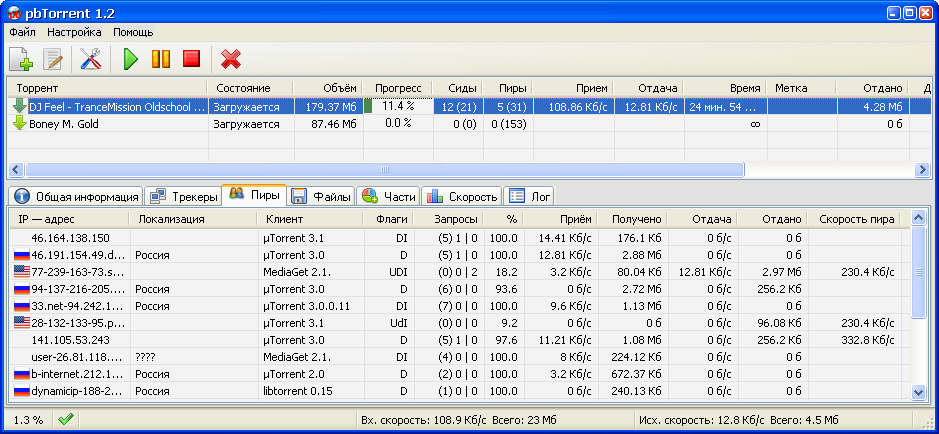Start torrent with green play button
This screenshot has width=939, height=434.
click(130, 60)
